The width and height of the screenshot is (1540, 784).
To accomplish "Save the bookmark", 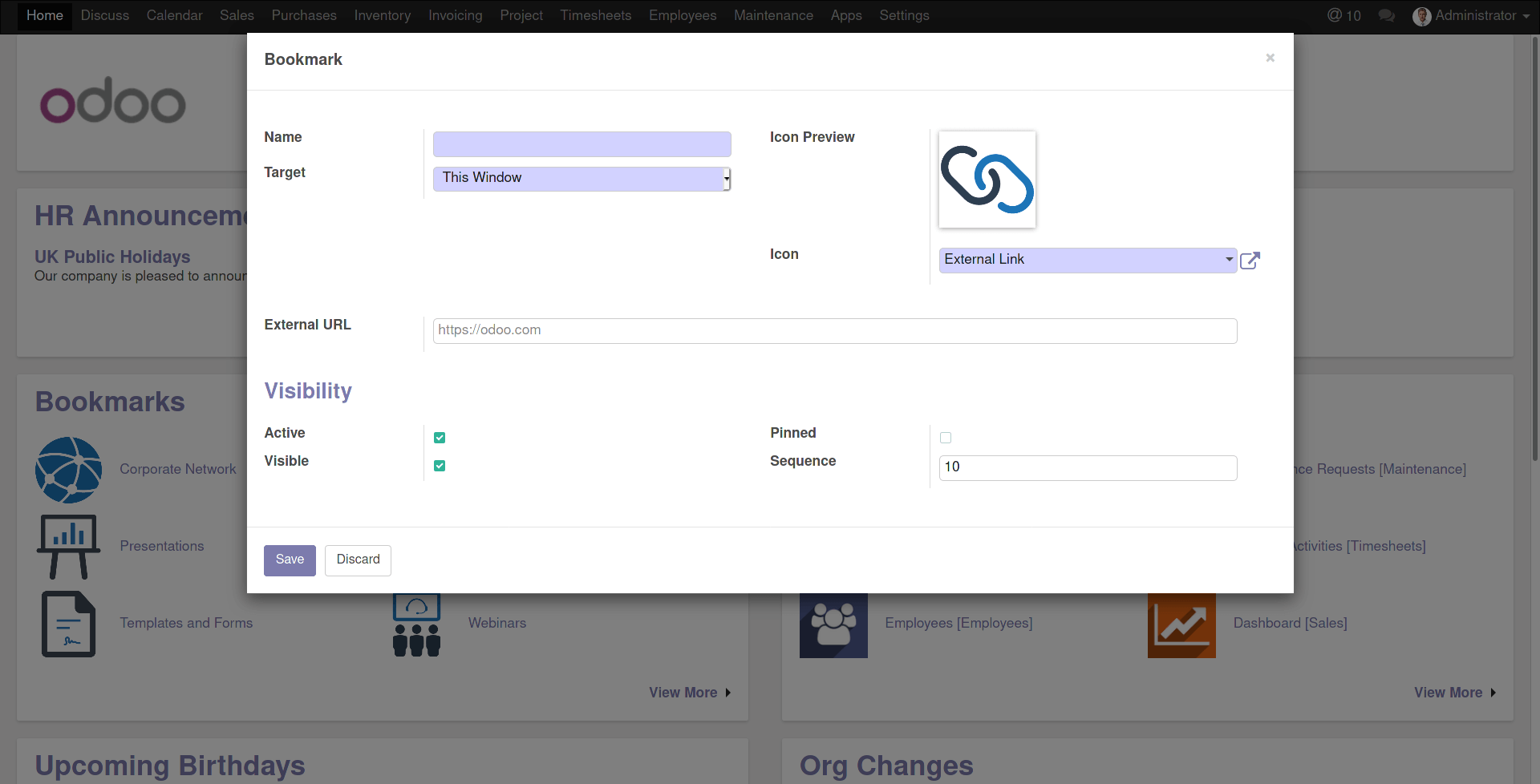I will pos(289,560).
